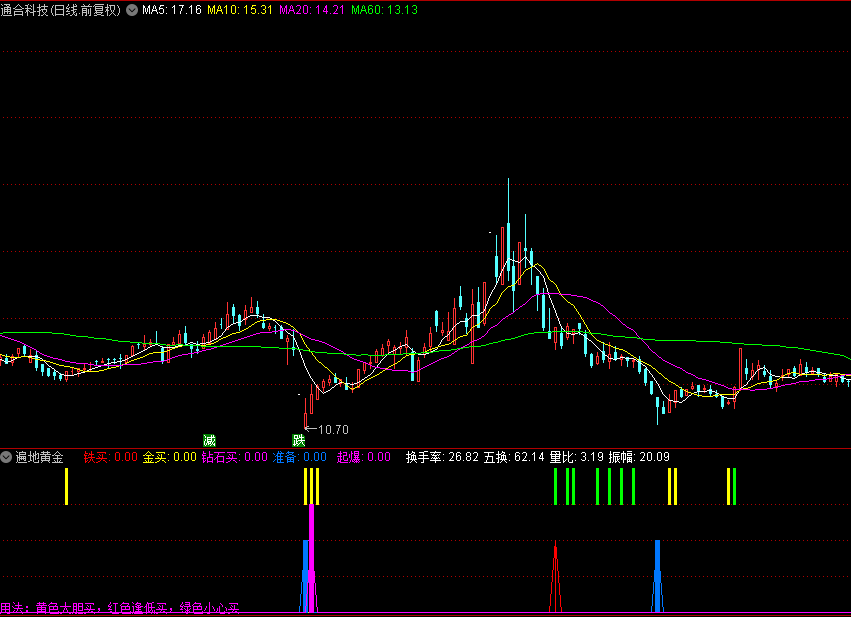Click the 用法 usage note text

pos(120,607)
